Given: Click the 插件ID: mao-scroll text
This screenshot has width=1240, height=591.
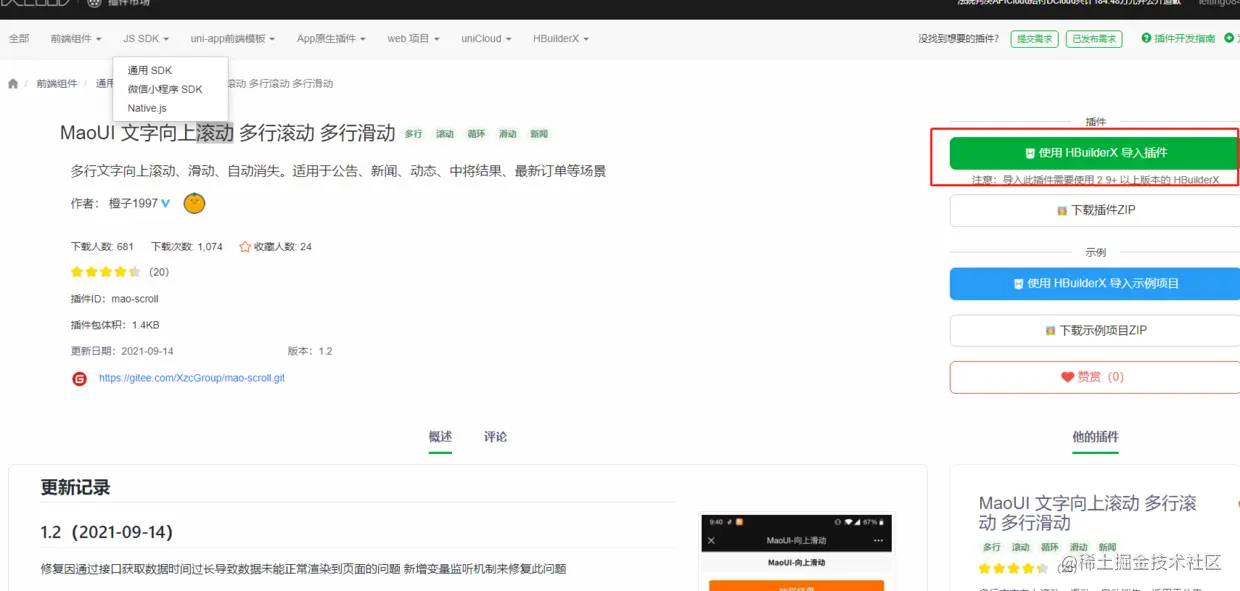Looking at the screenshot, I should tap(115, 299).
